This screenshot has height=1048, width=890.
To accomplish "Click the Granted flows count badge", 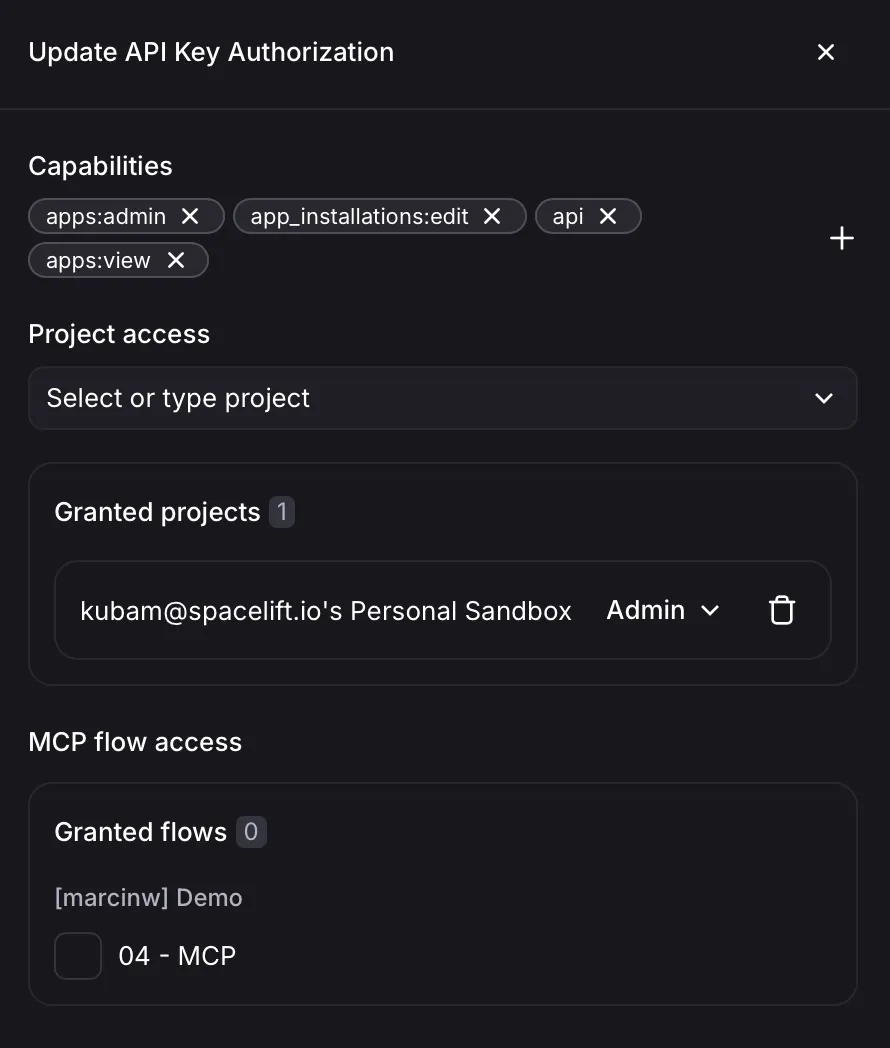I will pyautogui.click(x=251, y=832).
